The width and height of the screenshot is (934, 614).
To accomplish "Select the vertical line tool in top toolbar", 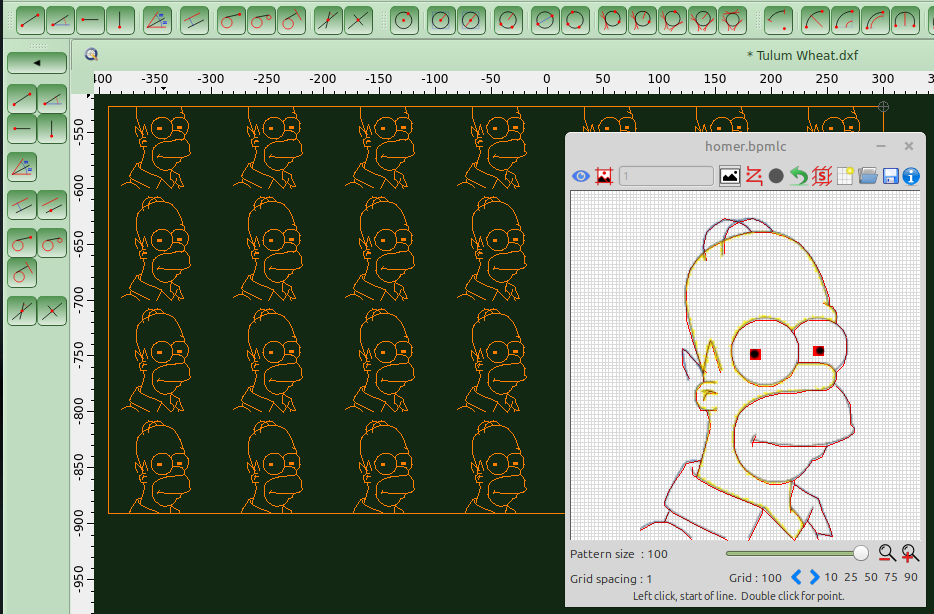I will point(120,19).
